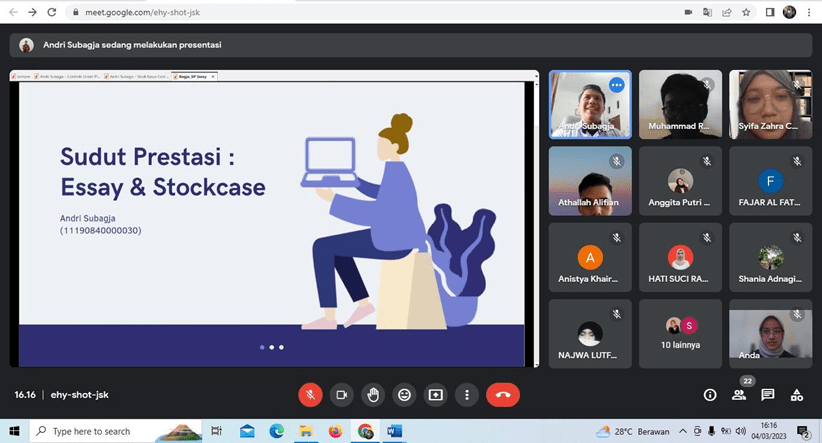The width and height of the screenshot is (822, 443).
Task: Open the three-dot more options menu
Action: (467, 395)
